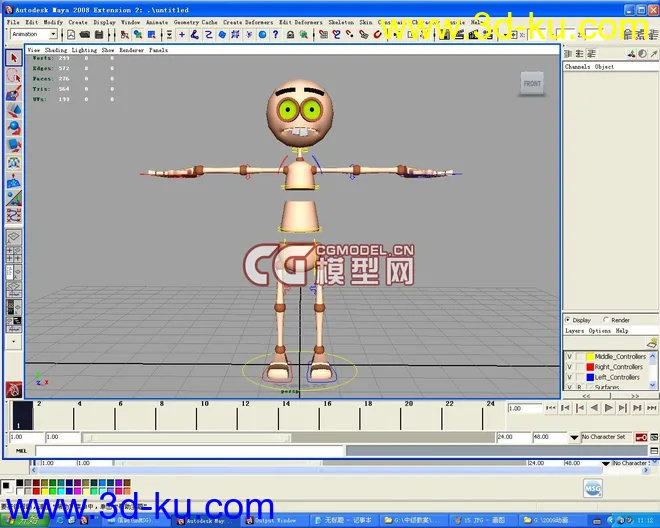Screen dimensions: 660x528
Task: Pick the Lasso select tool
Action: pos(14,75)
